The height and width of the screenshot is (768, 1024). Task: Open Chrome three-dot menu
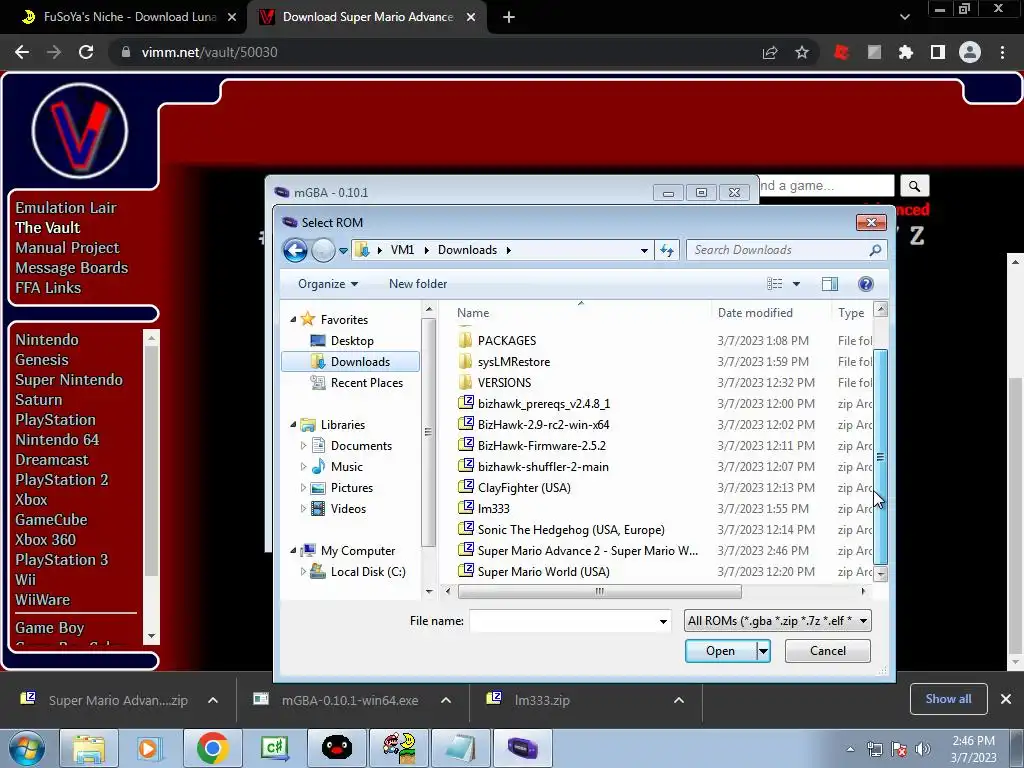click(1002, 52)
